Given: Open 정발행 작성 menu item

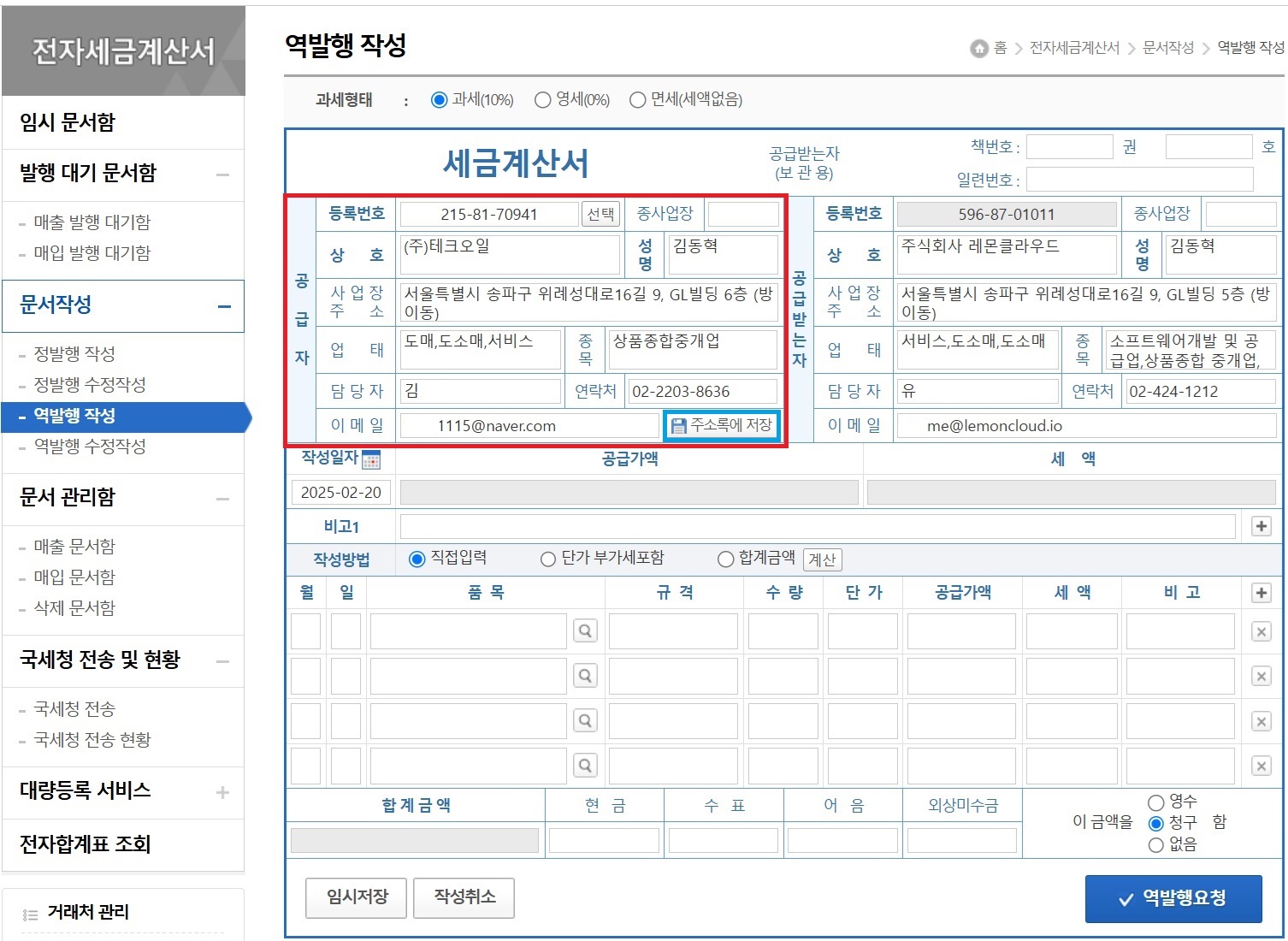Looking at the screenshot, I should pyautogui.click(x=74, y=354).
